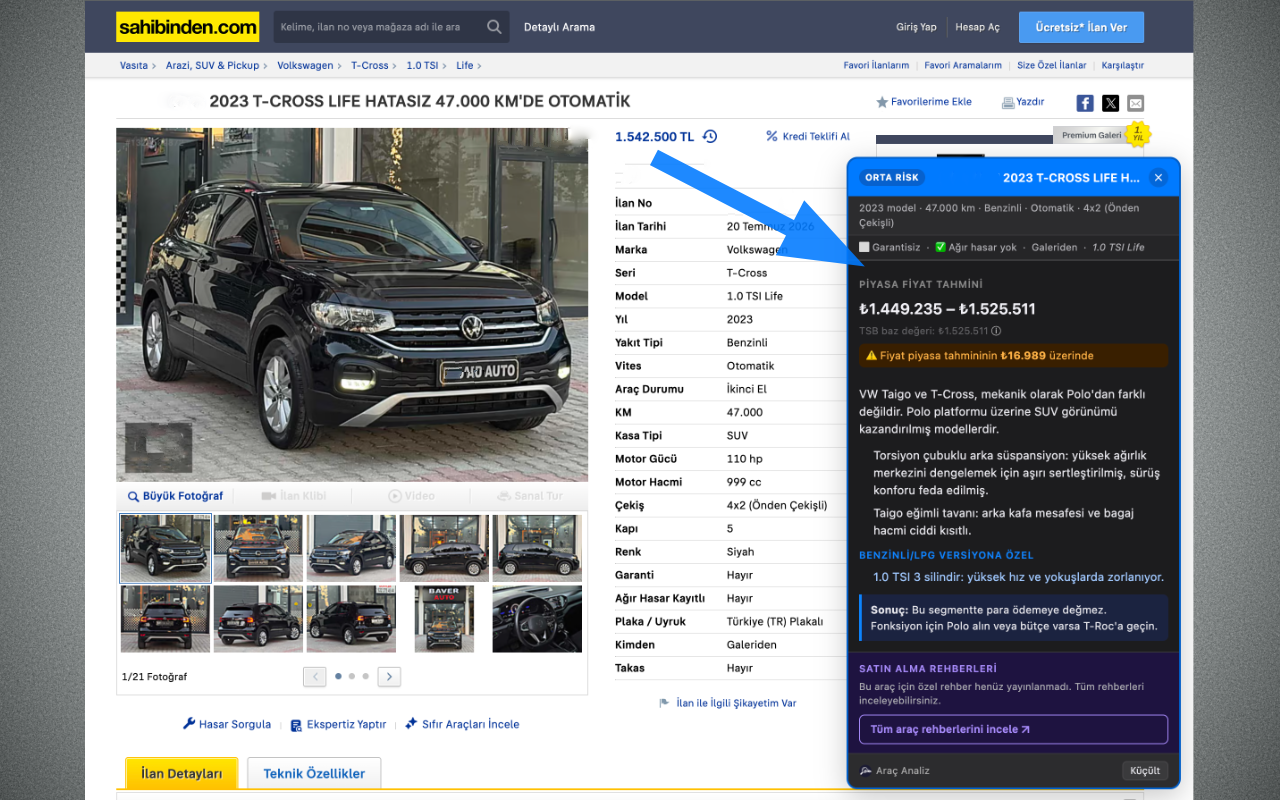
Task: Show the next page of photo thumbnails
Action: pos(389,677)
